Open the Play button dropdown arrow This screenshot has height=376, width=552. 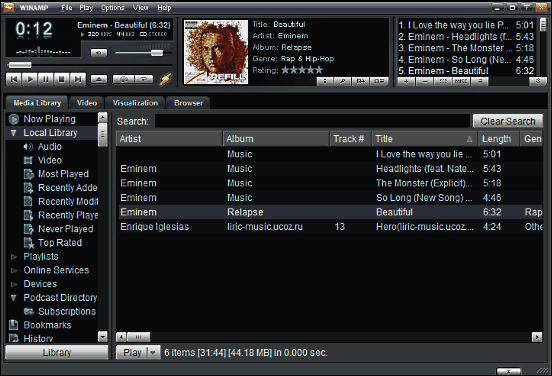153,352
